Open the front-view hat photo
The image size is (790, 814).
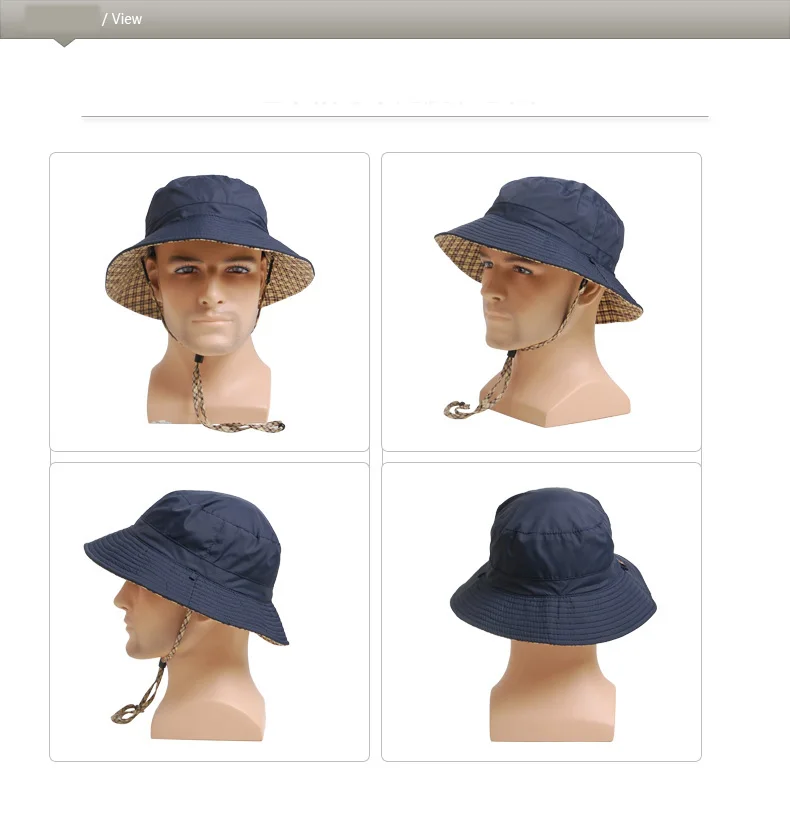(209, 302)
